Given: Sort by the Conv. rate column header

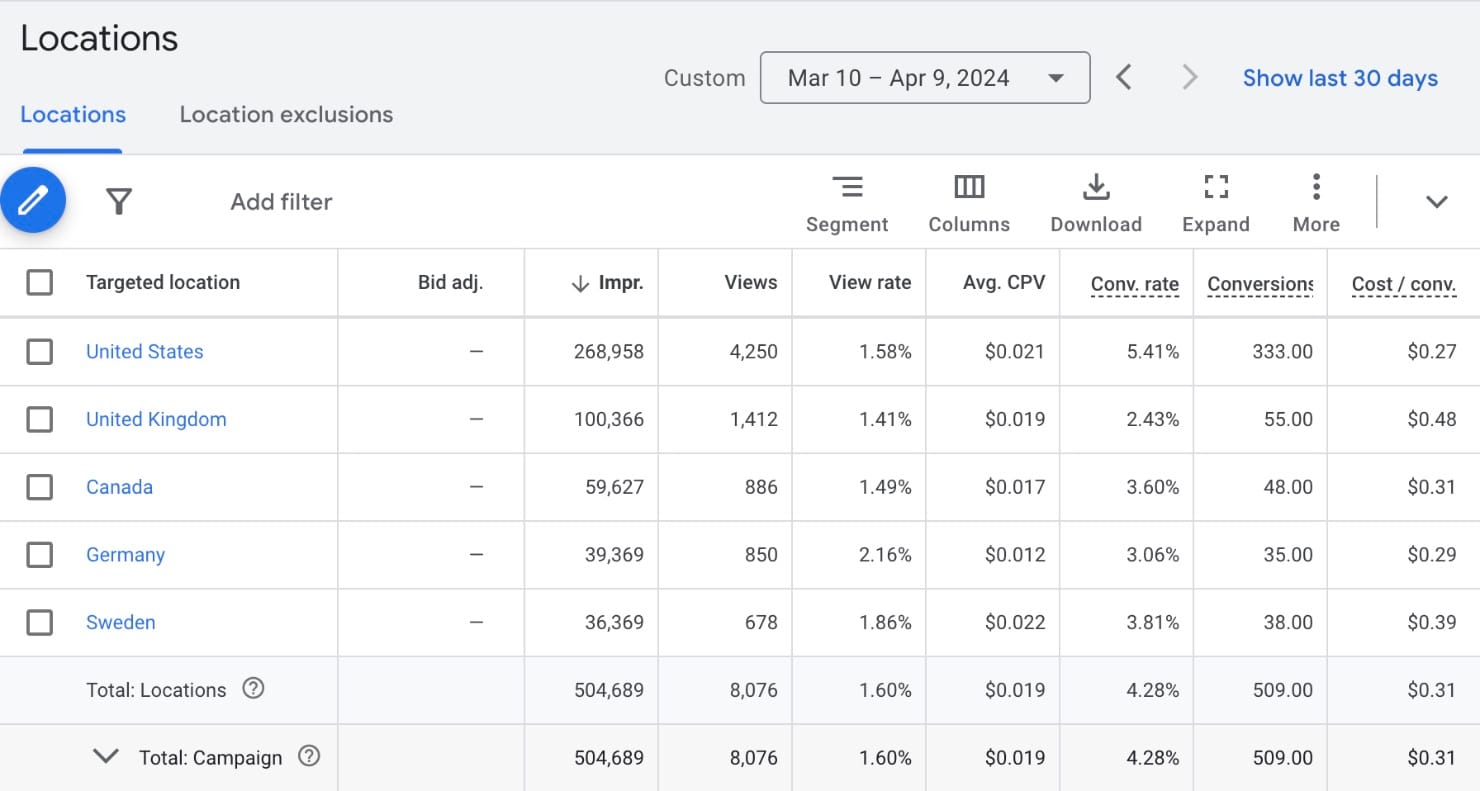Looking at the screenshot, I should point(1134,283).
